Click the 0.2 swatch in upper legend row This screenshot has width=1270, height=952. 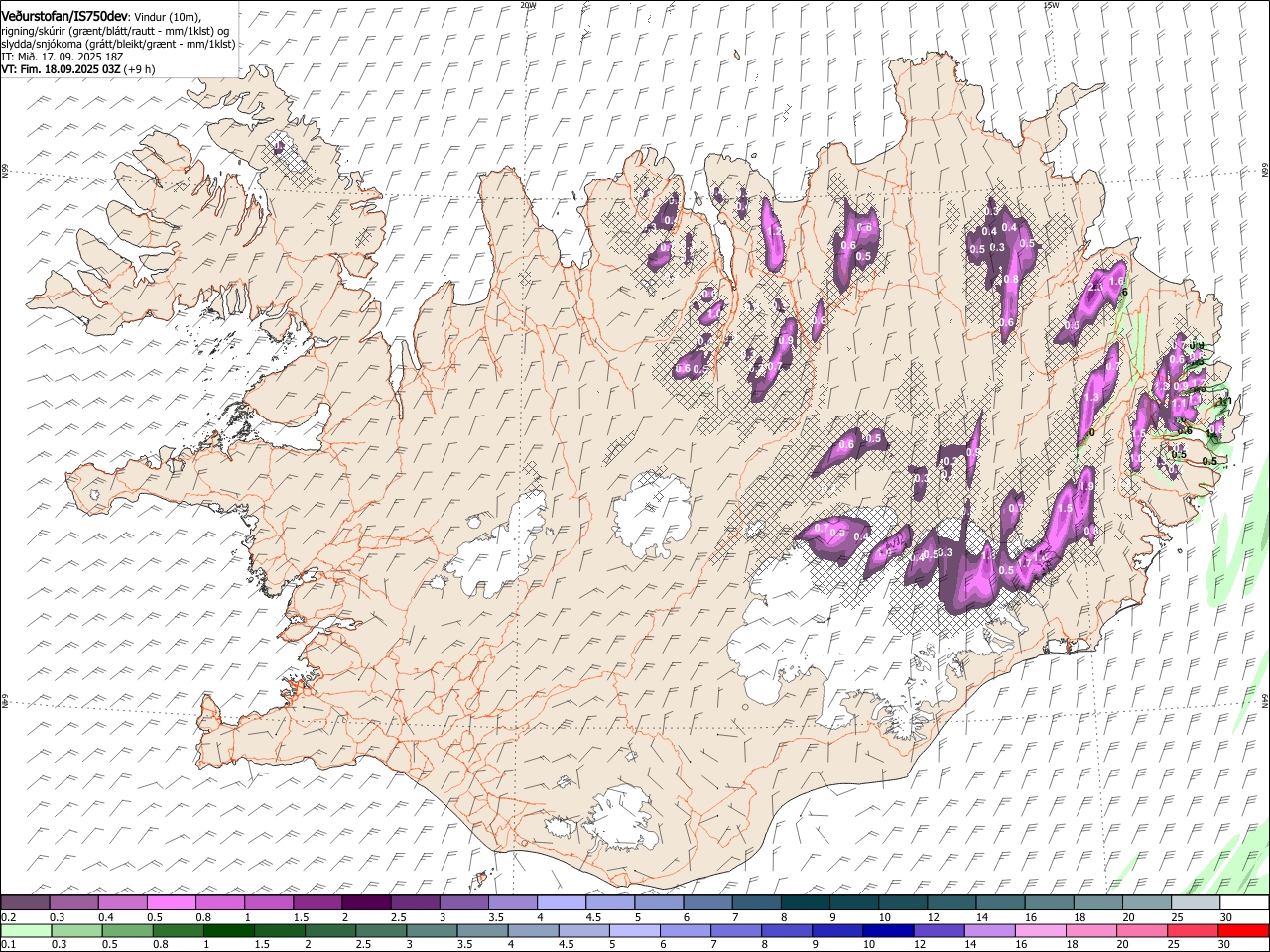pos(25,902)
